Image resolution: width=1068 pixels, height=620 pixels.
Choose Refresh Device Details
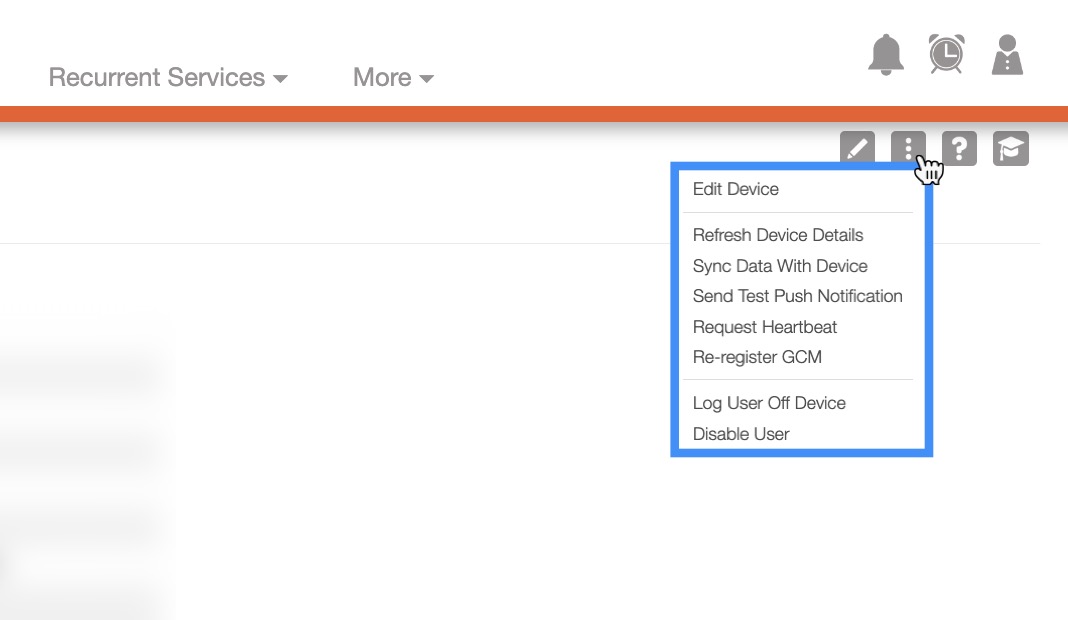(778, 235)
